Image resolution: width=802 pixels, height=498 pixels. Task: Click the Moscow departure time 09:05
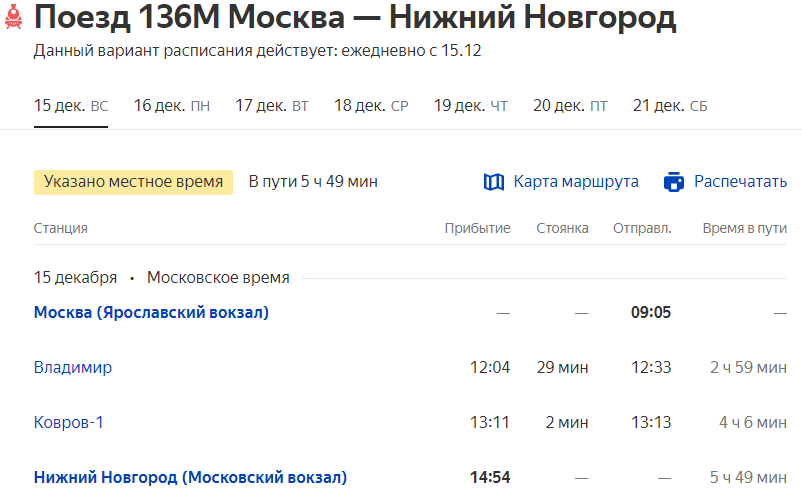click(650, 312)
